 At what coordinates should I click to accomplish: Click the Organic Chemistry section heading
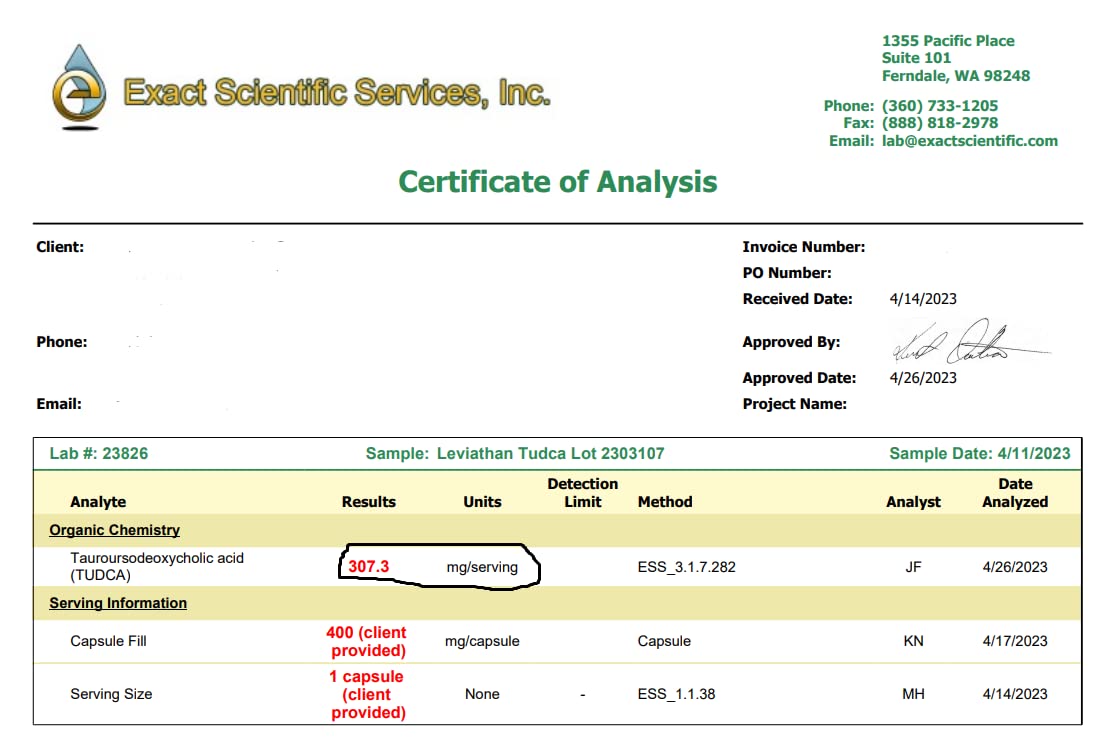(114, 530)
